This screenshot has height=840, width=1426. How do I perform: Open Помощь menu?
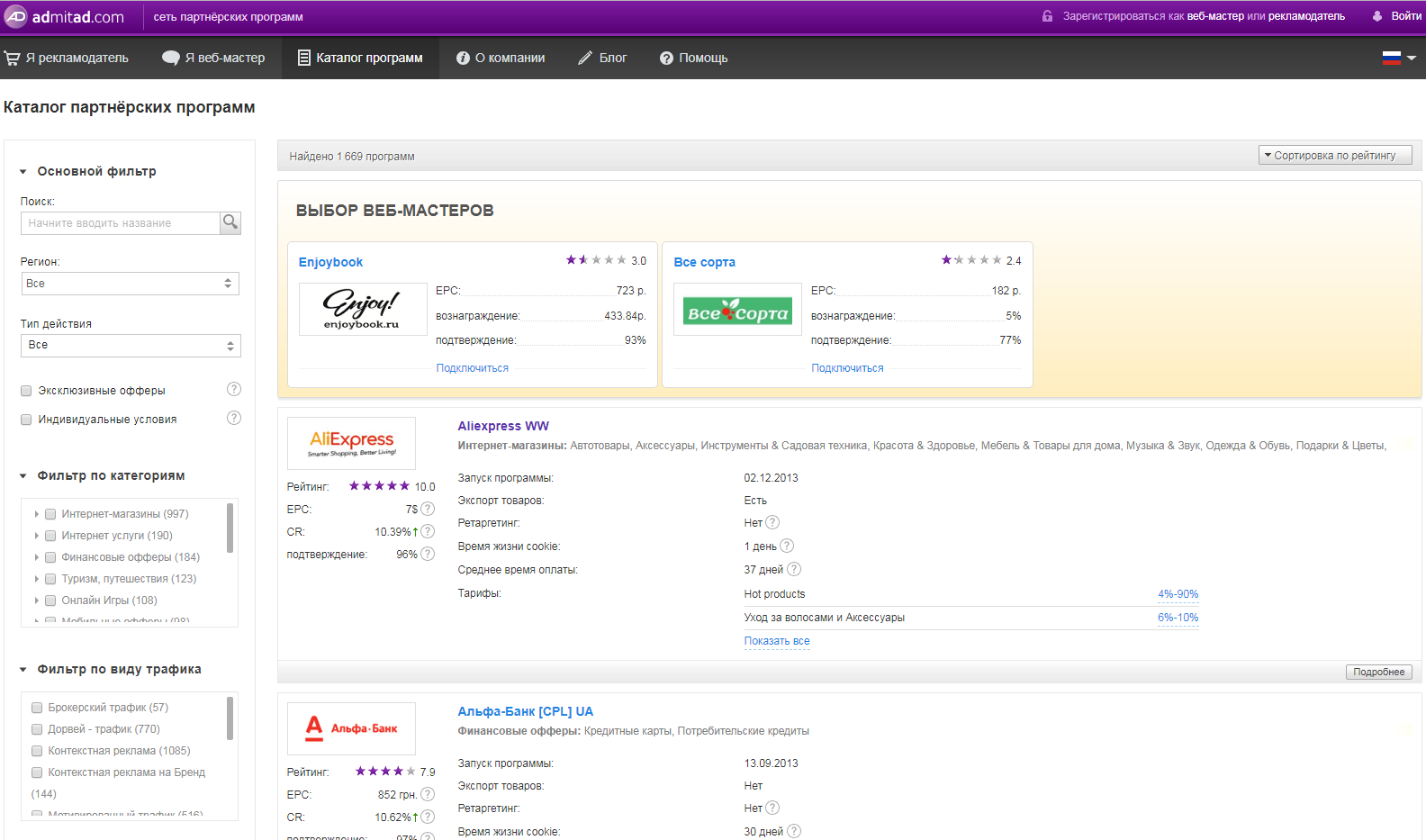(693, 58)
